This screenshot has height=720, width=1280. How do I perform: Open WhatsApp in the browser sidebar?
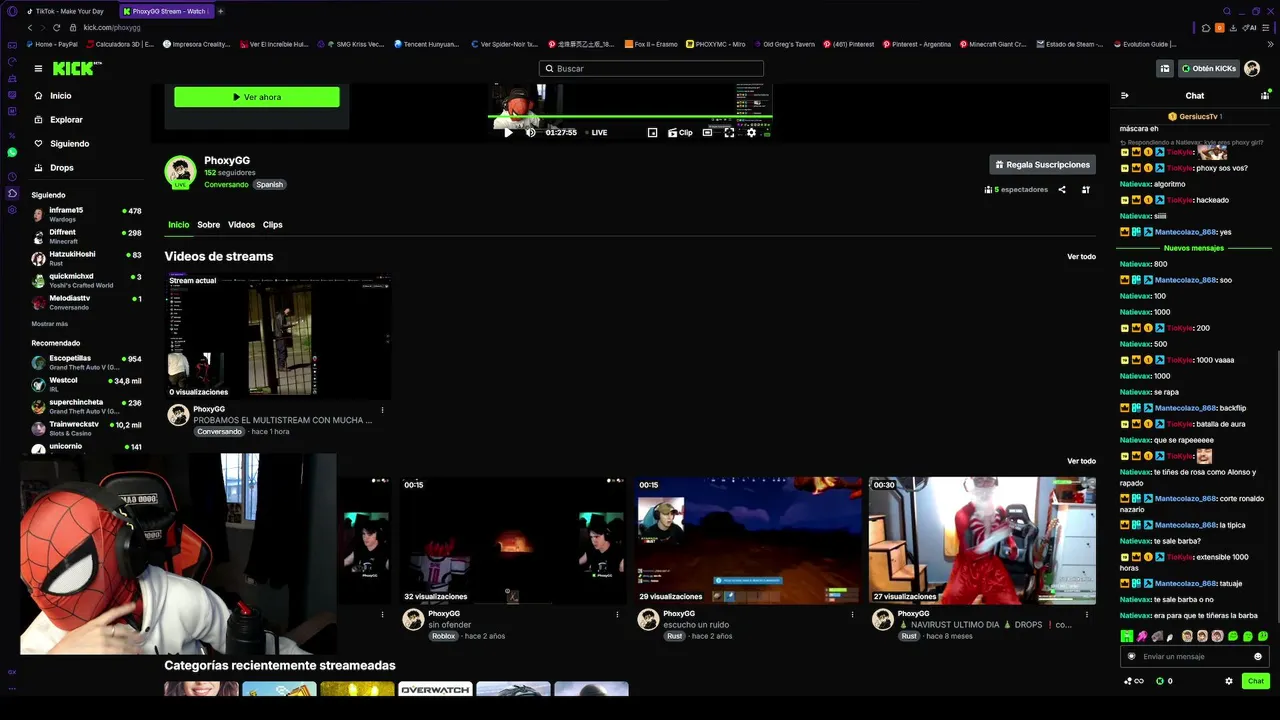pos(12,152)
